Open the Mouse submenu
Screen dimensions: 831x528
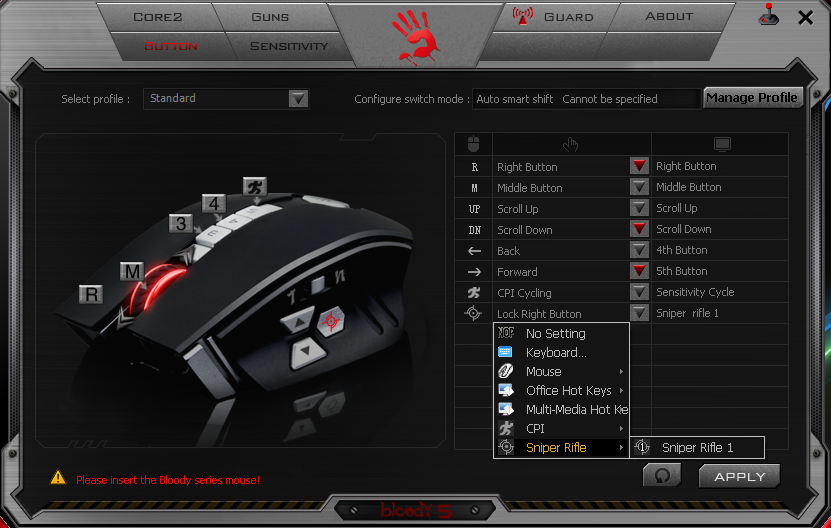click(561, 372)
